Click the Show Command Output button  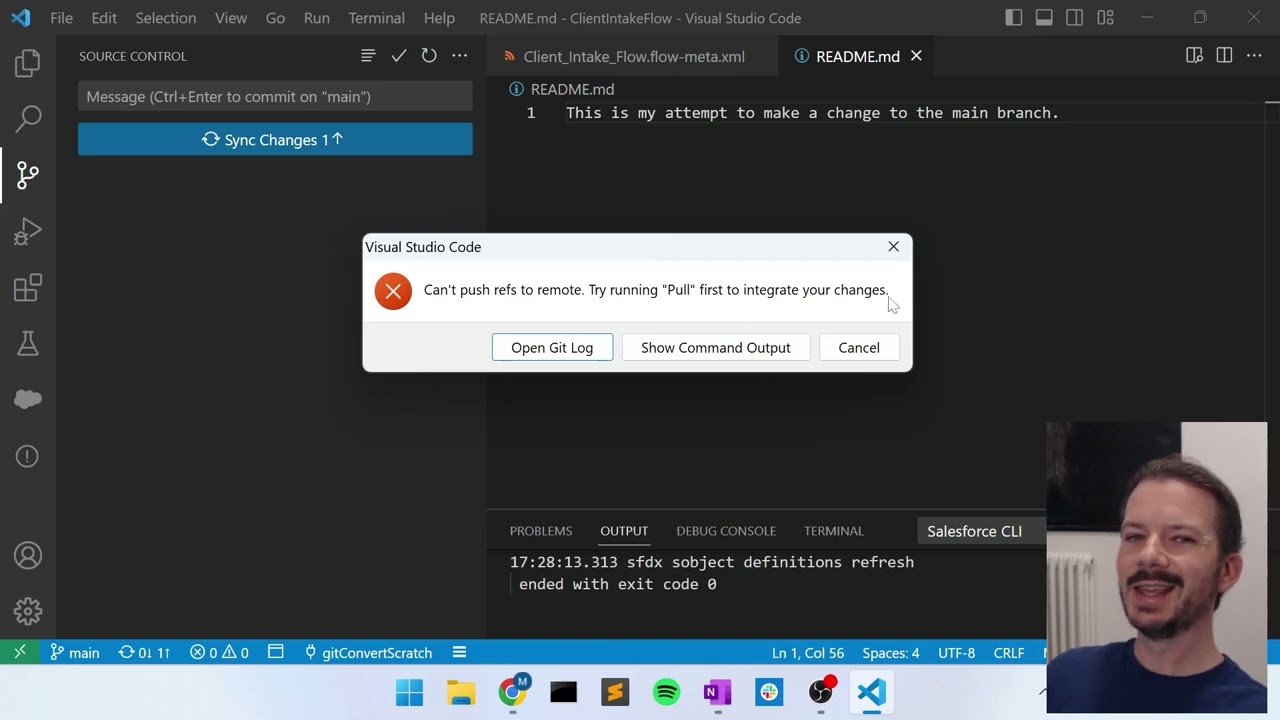pyautogui.click(x=716, y=347)
